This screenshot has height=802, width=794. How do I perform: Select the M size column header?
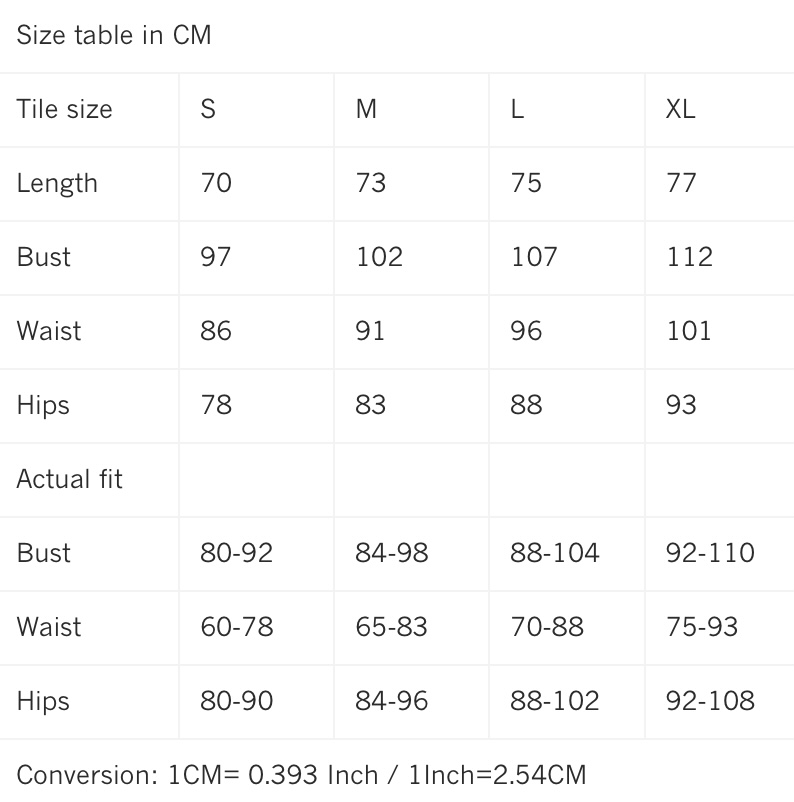tap(366, 109)
